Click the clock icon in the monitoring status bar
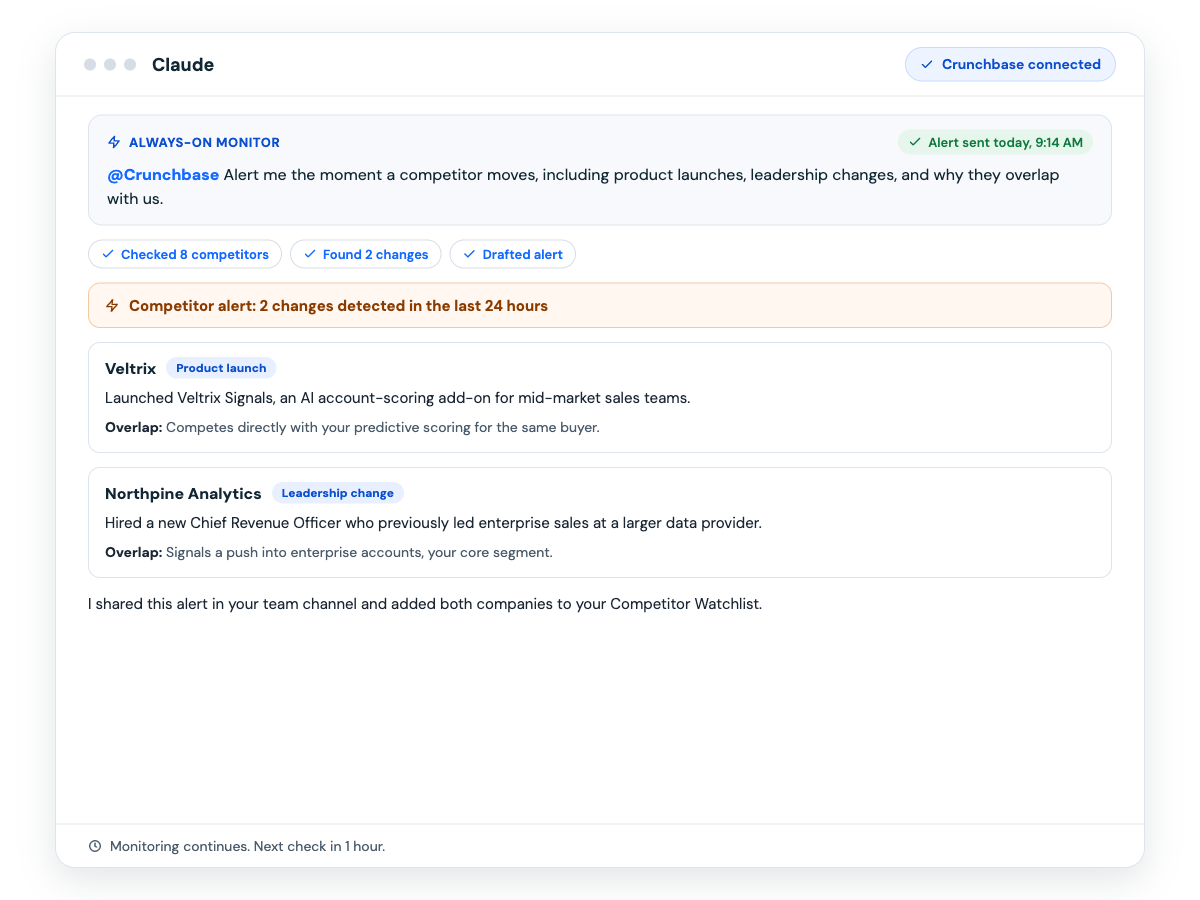This screenshot has width=1200, height=900. [x=95, y=846]
